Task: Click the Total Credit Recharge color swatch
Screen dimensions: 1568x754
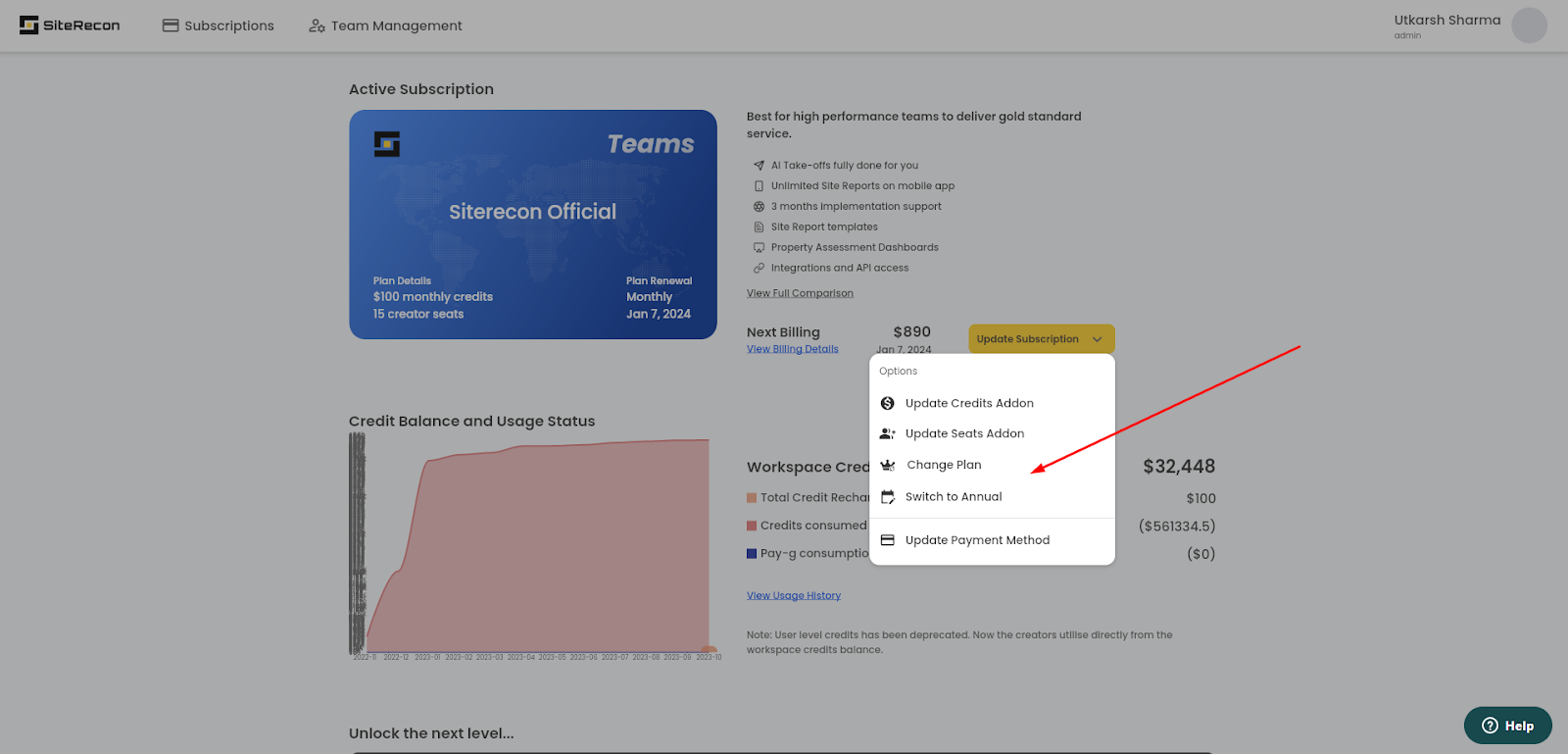Action: (x=752, y=498)
